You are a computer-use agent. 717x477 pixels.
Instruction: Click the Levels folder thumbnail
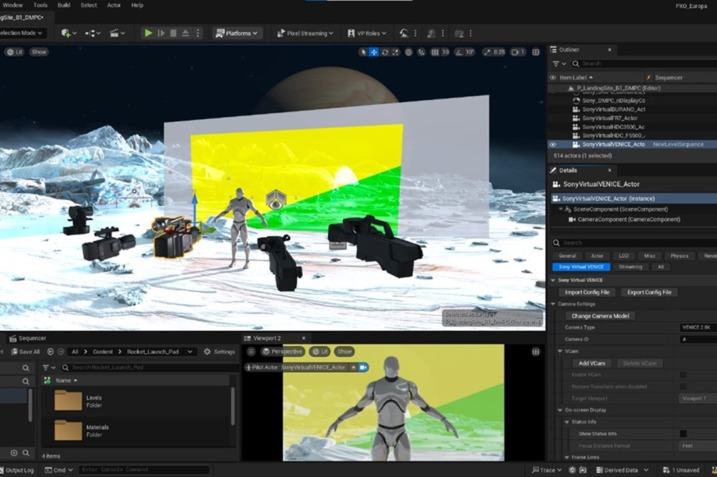coord(68,401)
